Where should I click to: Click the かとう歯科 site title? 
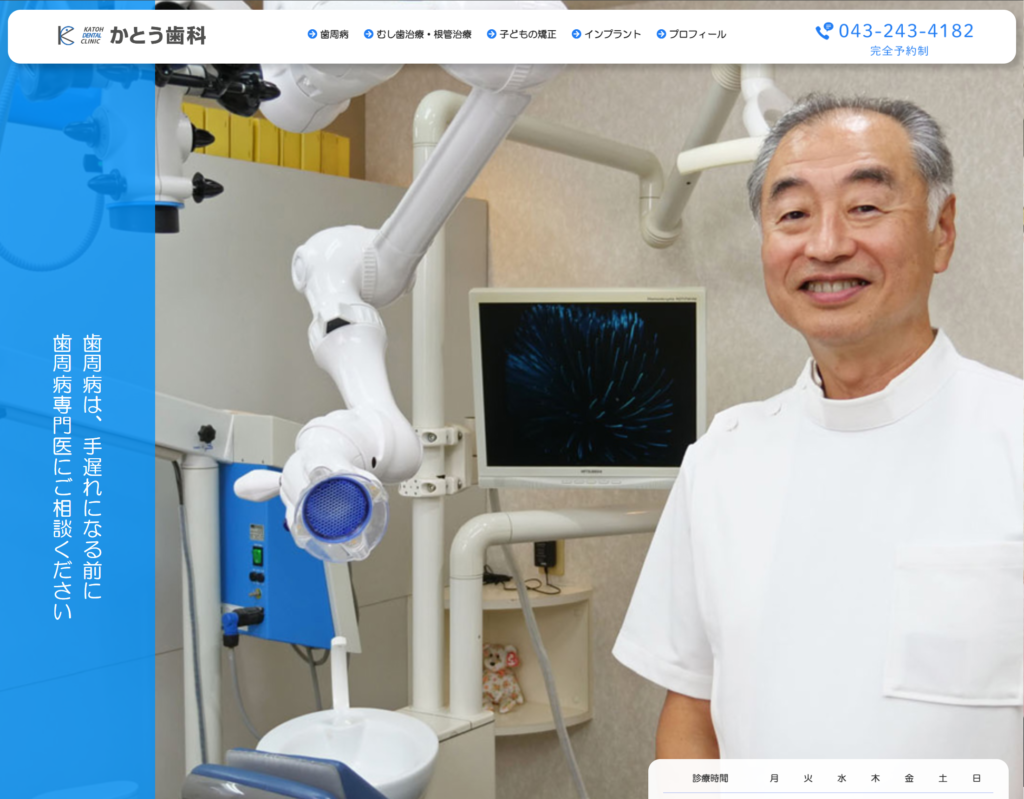click(x=157, y=36)
